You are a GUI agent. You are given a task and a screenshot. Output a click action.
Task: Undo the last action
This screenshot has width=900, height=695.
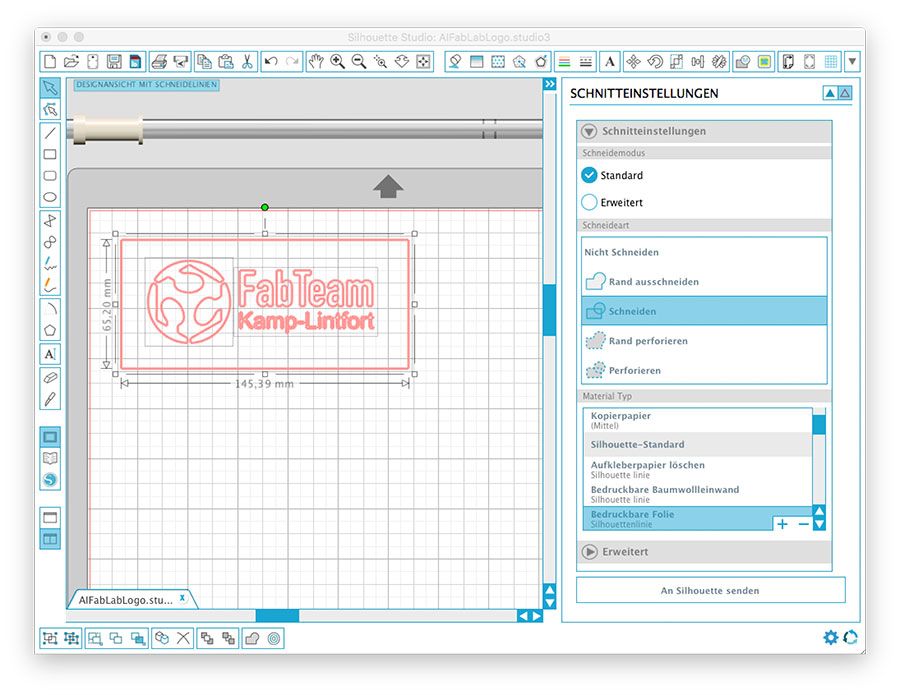click(271, 61)
